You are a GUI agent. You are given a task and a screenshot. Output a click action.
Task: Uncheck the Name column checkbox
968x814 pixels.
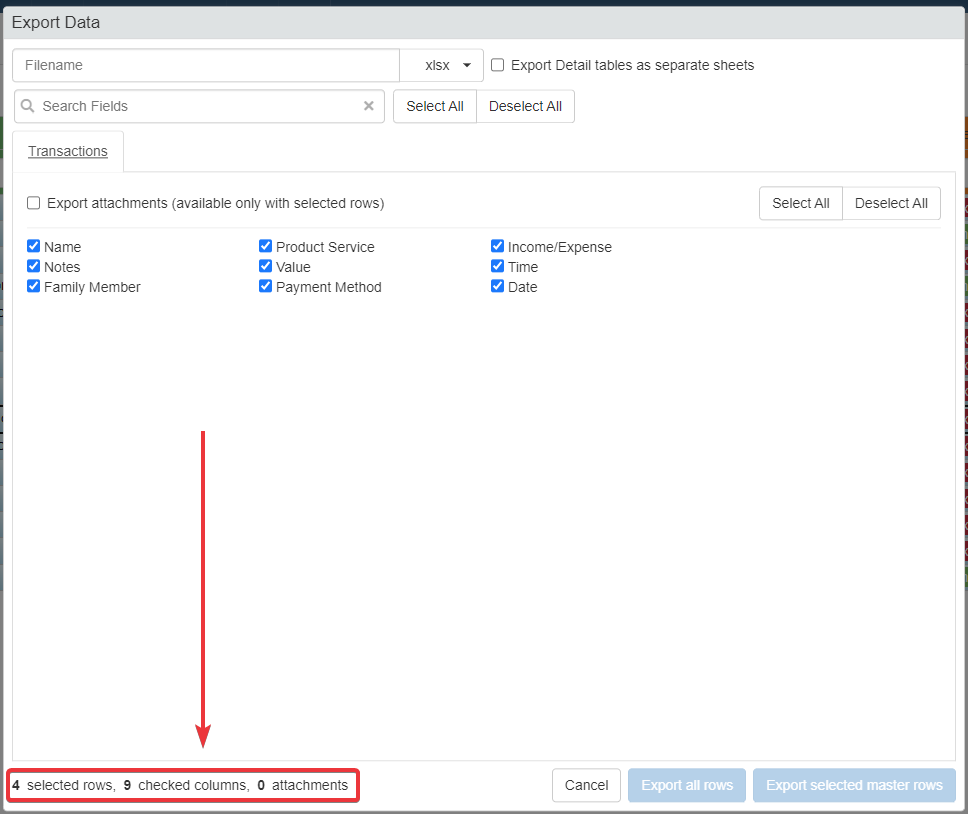pos(34,247)
